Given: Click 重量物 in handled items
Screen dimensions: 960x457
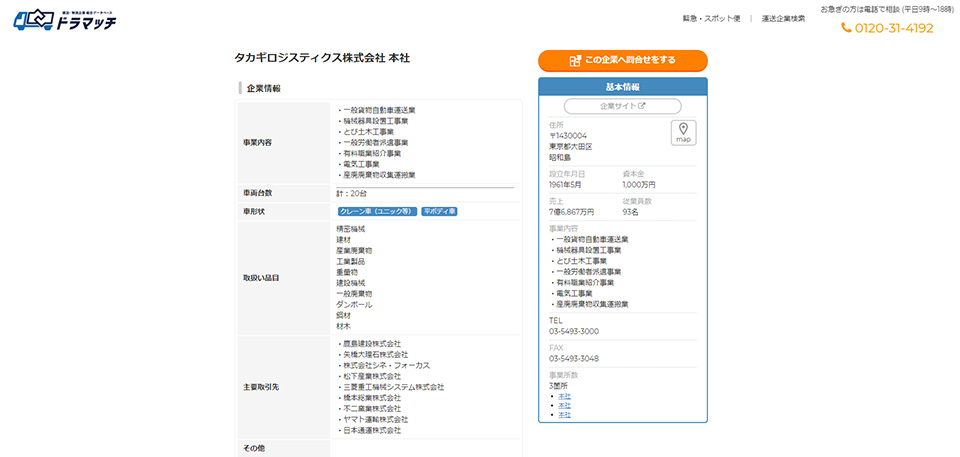Looking at the screenshot, I should pos(347,272).
